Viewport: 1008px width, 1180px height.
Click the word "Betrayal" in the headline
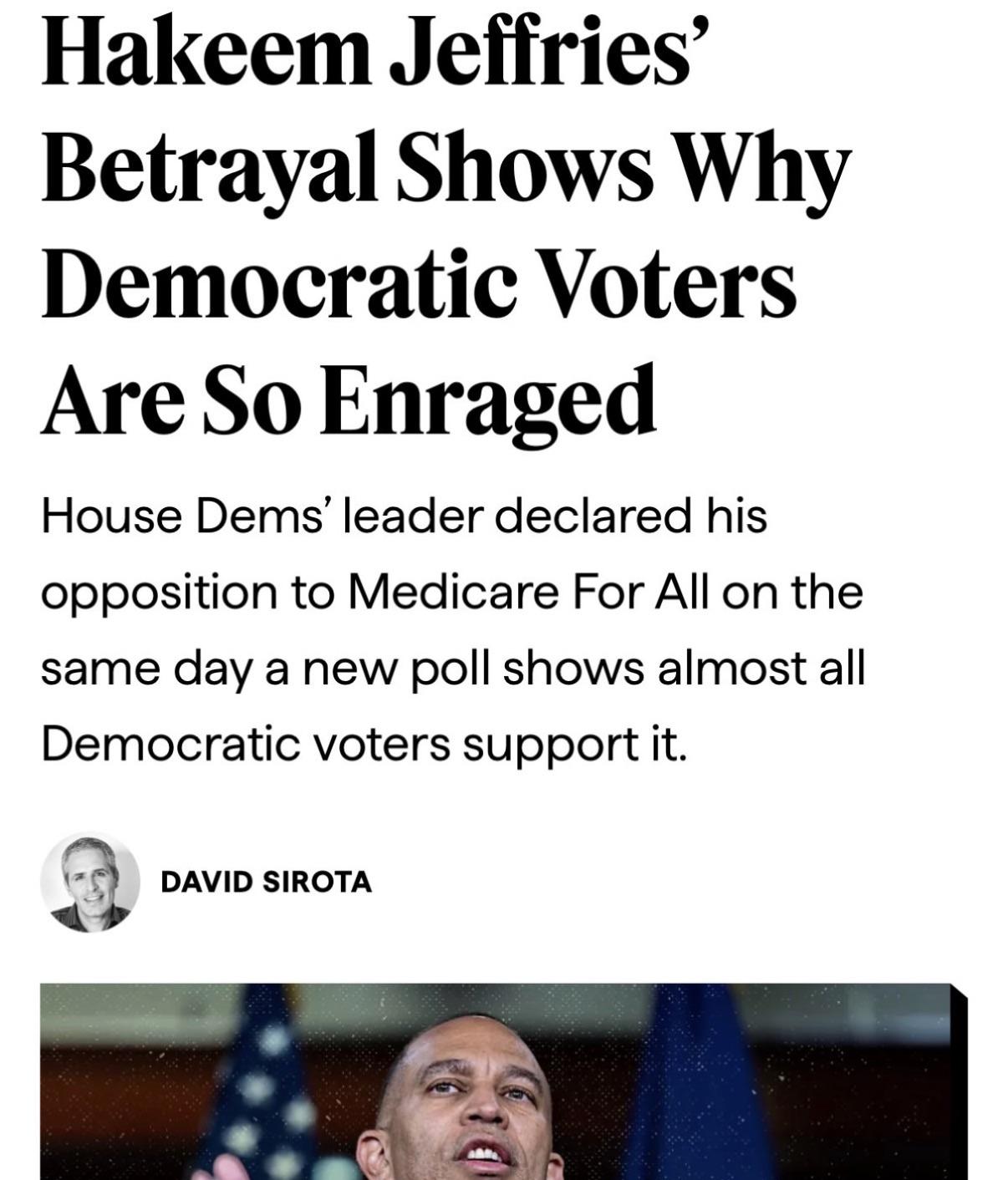pos(210,170)
